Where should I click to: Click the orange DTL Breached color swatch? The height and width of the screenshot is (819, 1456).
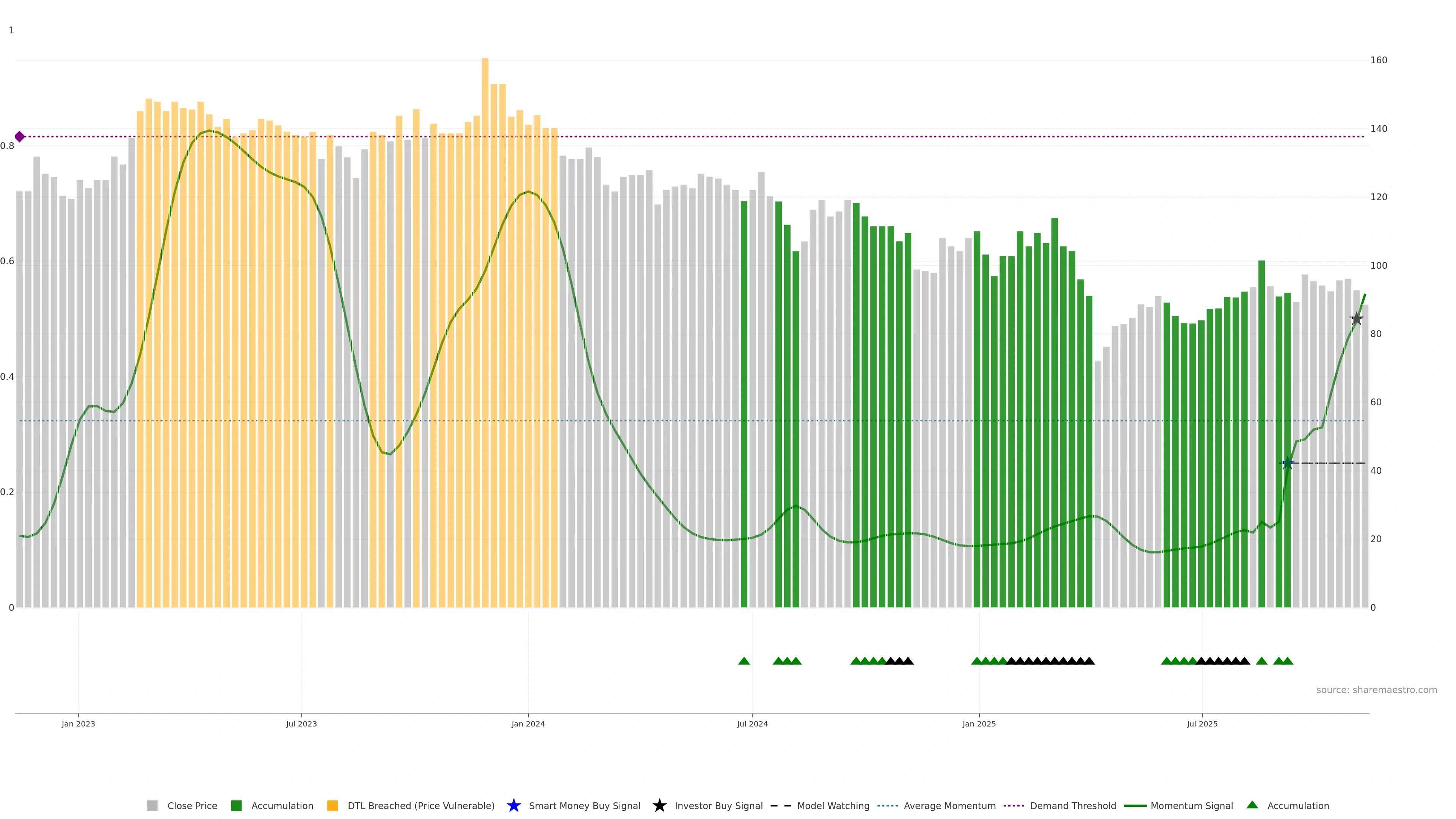[333, 805]
